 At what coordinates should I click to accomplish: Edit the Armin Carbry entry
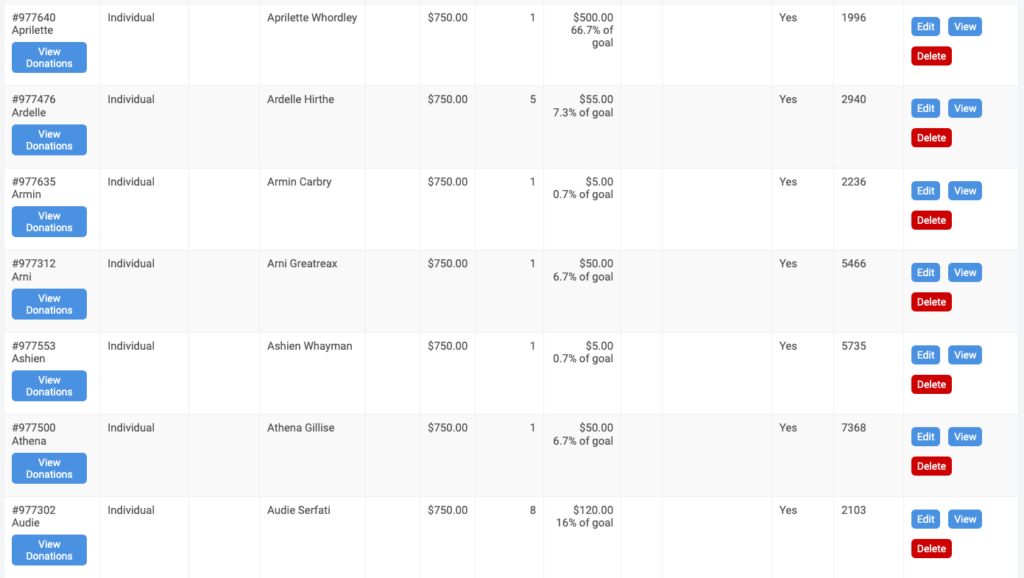925,191
